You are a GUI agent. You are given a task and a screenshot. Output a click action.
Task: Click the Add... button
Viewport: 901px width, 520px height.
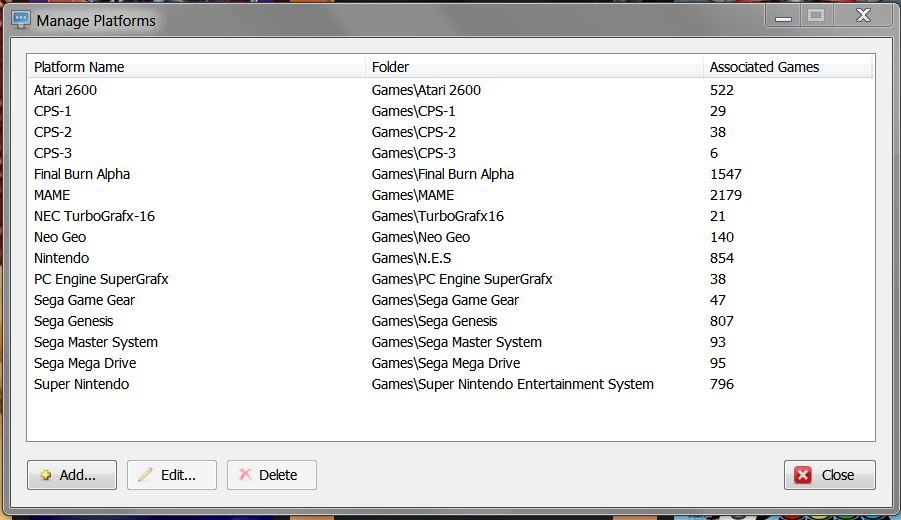72,475
